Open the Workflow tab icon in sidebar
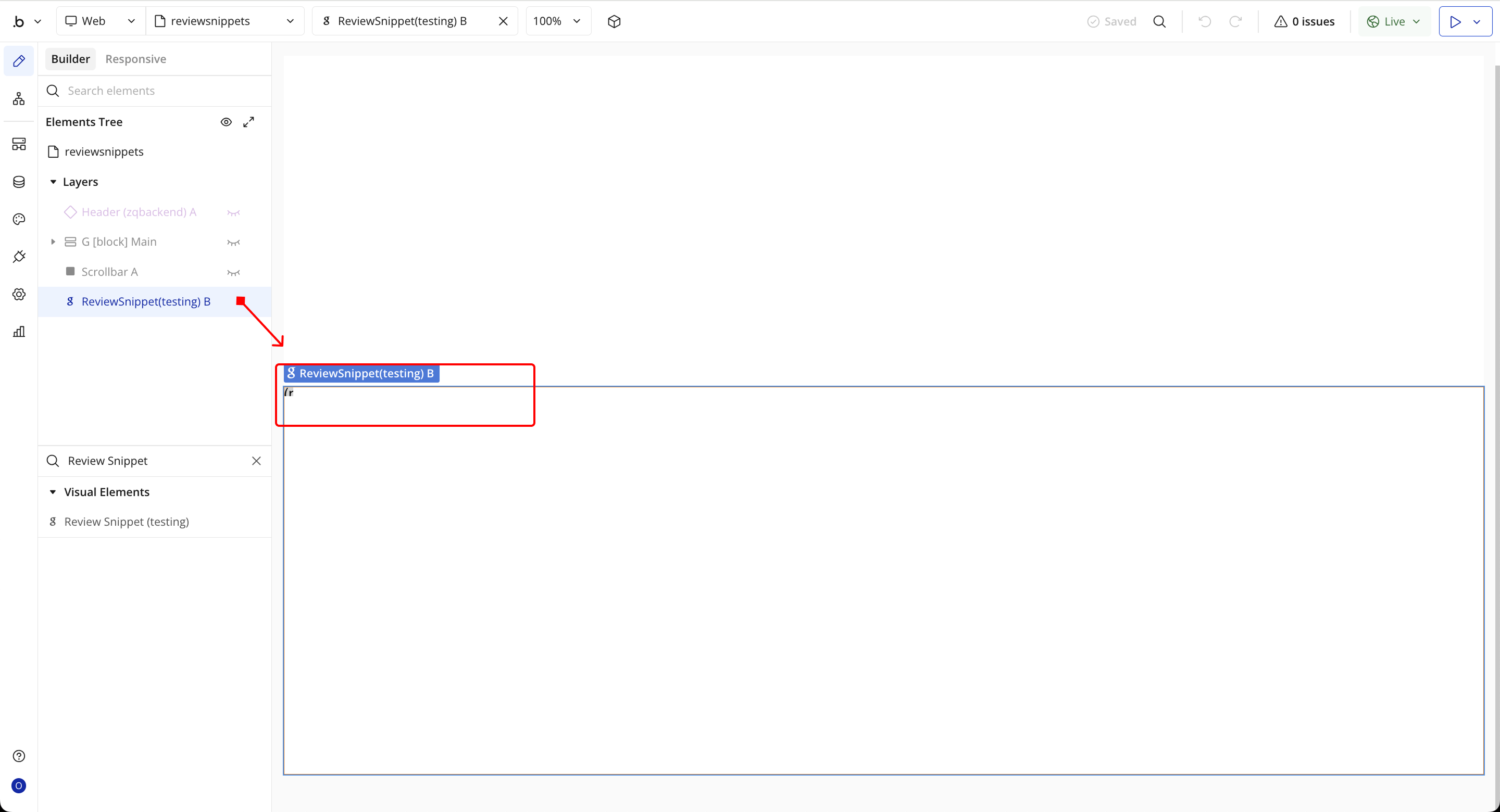 pos(19,98)
